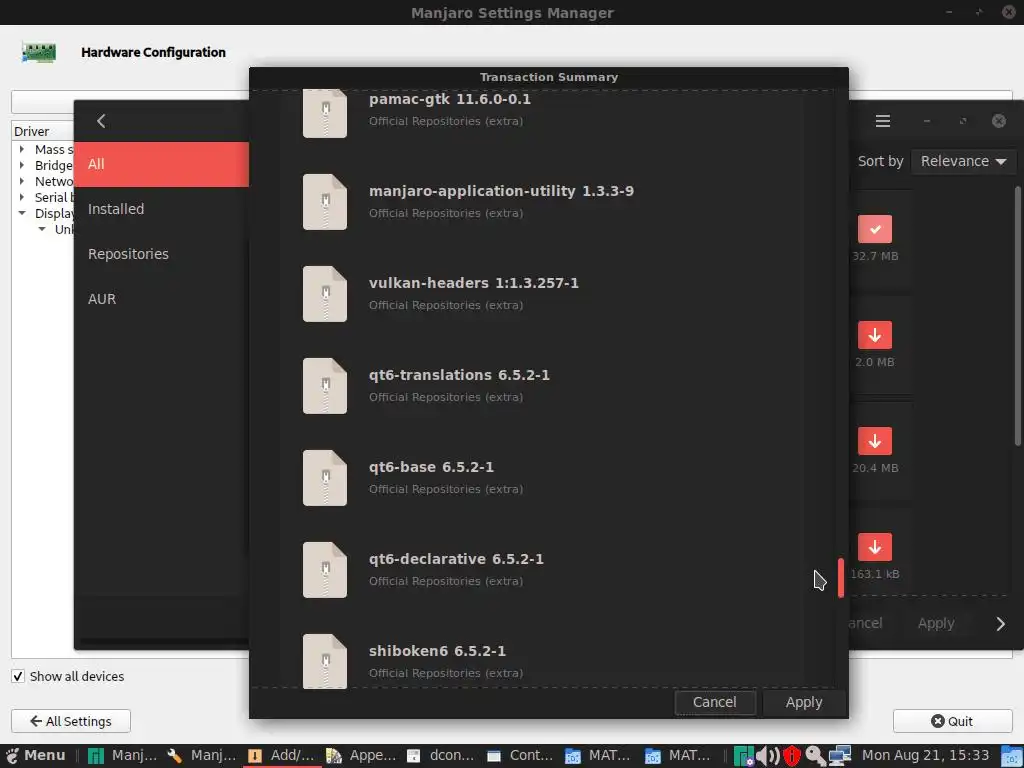Select the All category tab
Viewport: 1024px width, 768px height.
pos(161,164)
